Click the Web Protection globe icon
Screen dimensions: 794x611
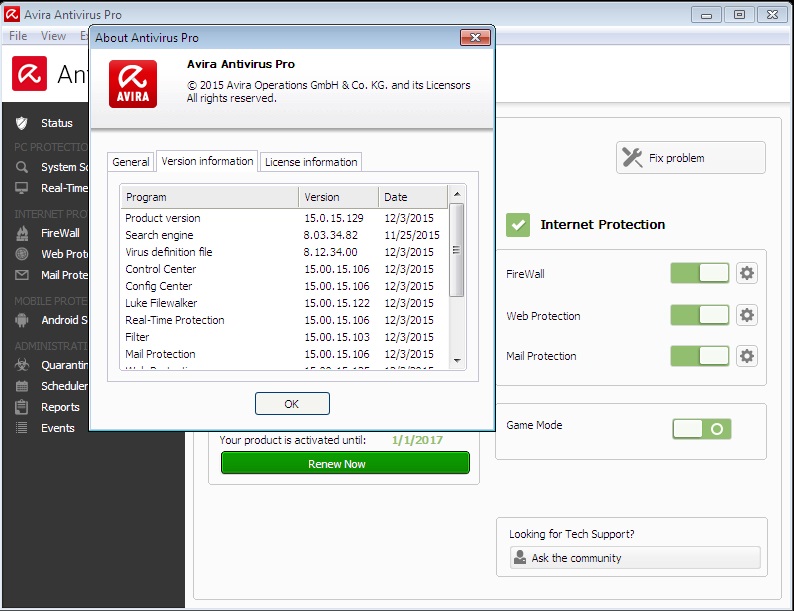[22, 254]
